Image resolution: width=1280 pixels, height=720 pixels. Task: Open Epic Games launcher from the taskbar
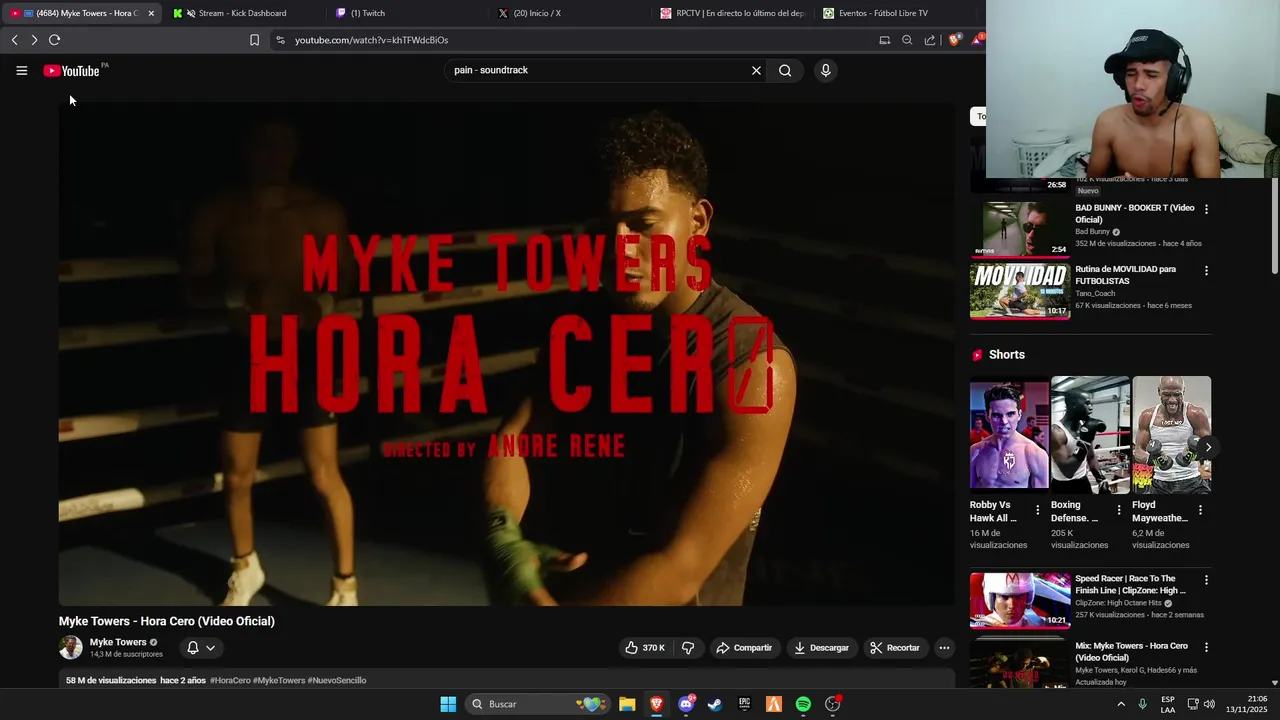tap(744, 704)
